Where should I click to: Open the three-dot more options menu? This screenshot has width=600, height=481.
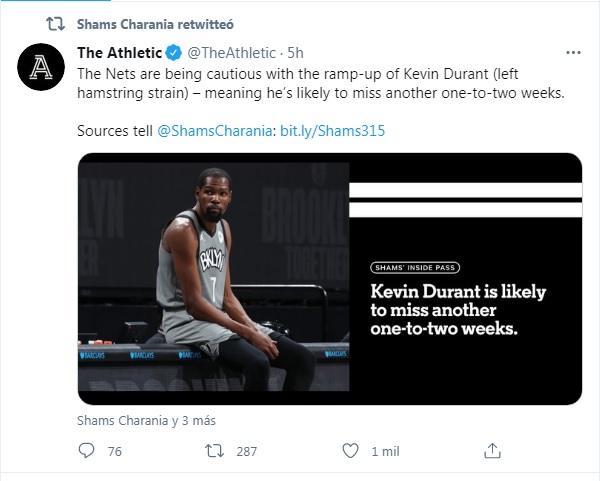click(573, 52)
